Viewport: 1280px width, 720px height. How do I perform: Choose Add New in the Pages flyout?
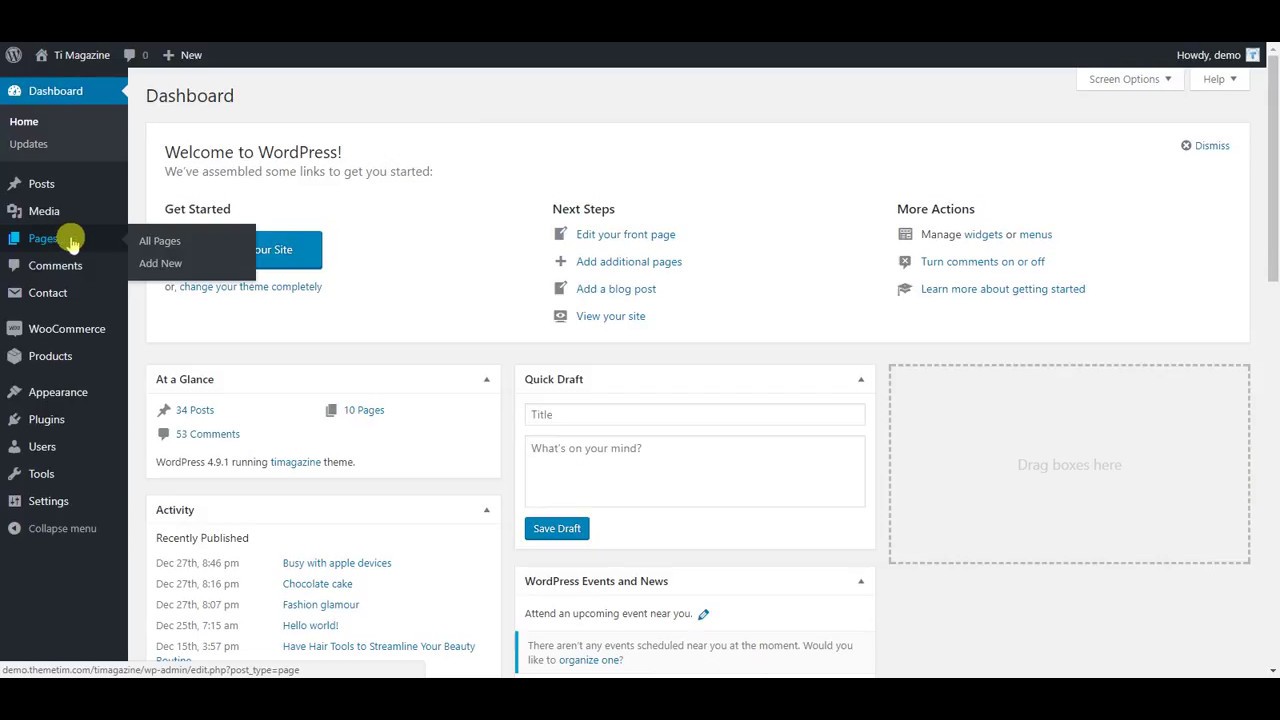160,263
